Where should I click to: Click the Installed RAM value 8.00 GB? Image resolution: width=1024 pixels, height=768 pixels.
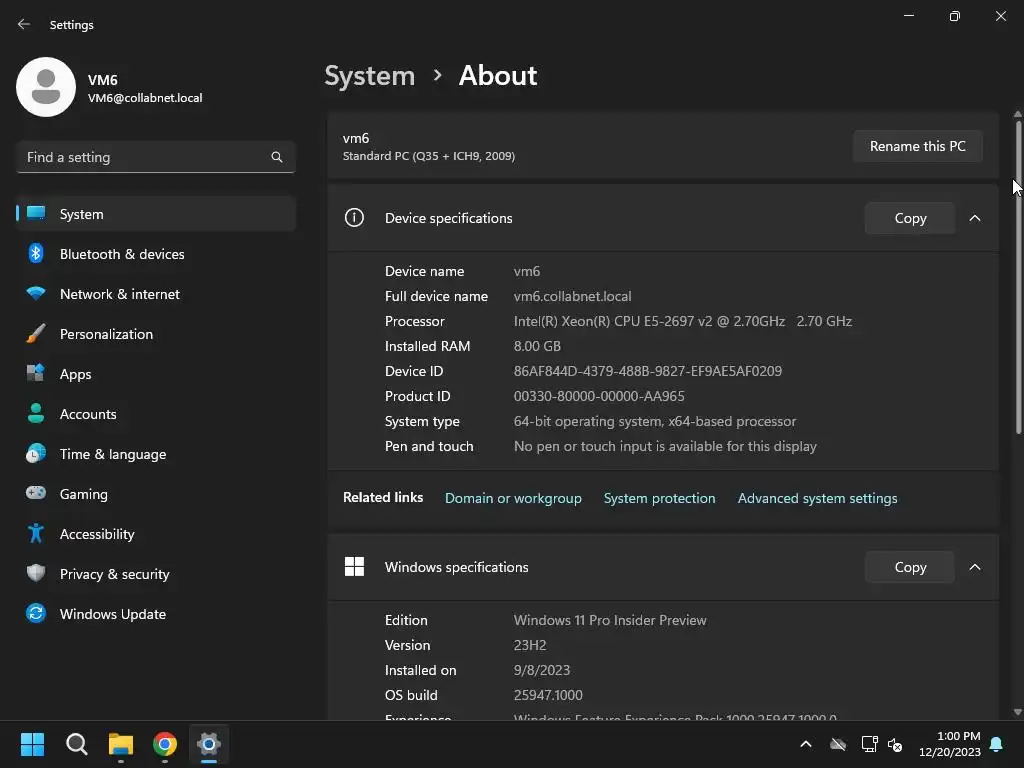537,346
